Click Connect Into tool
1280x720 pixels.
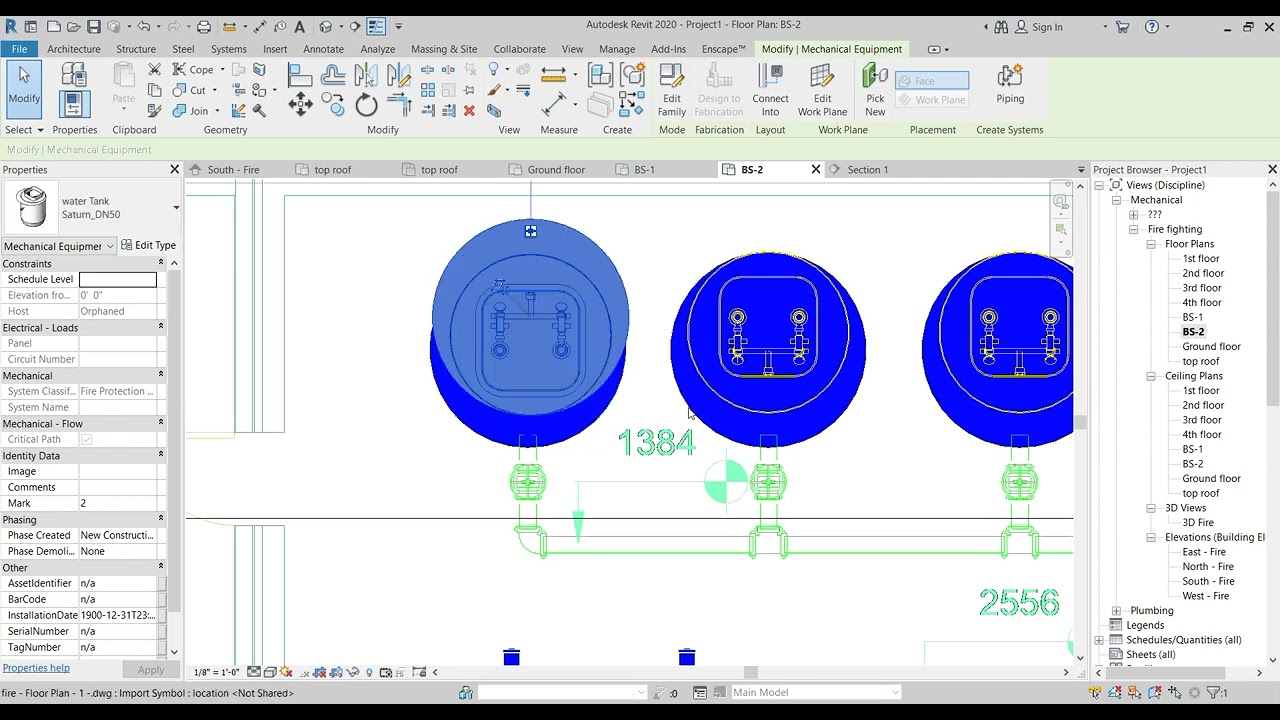770,90
